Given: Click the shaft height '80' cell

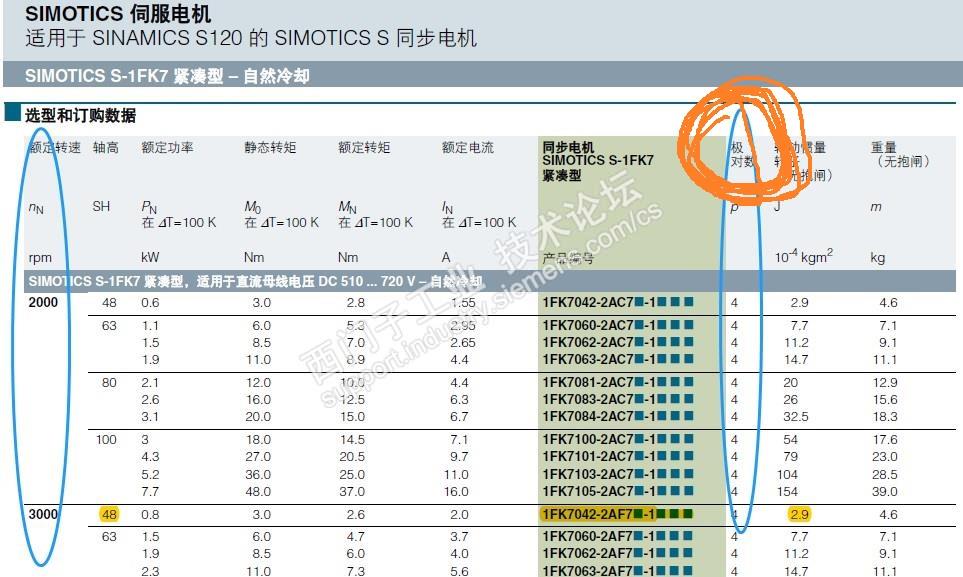Looking at the screenshot, I should [x=109, y=383].
